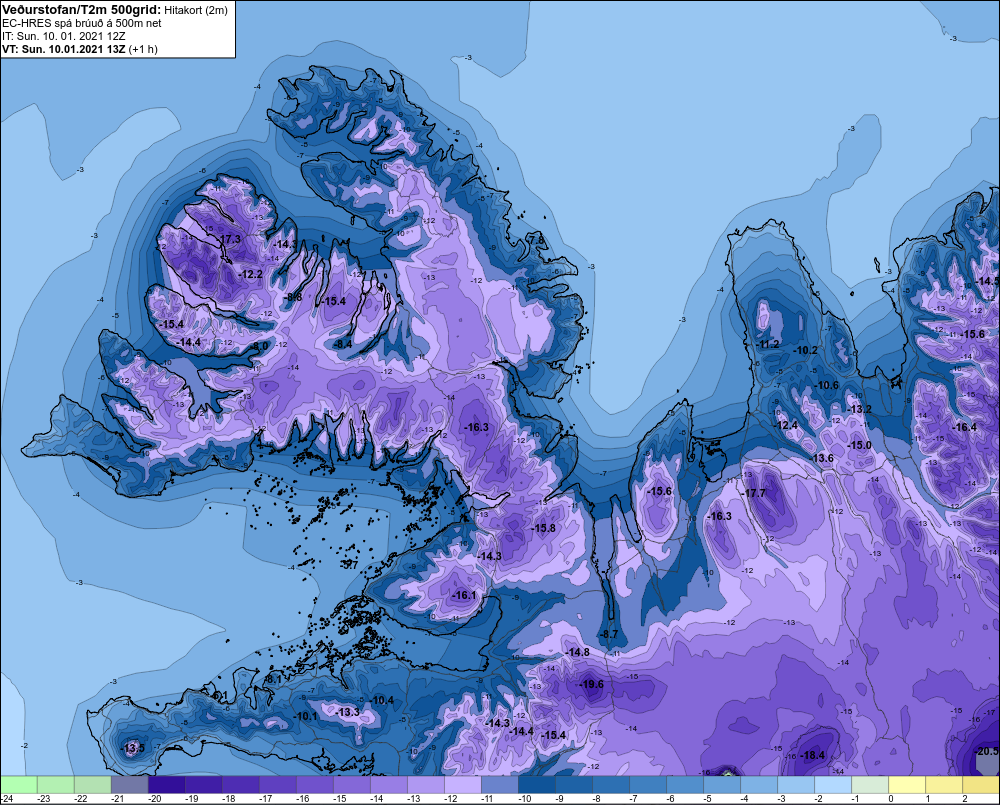
Task: Click the 2 label in the legend scale
Action: coord(964,799)
